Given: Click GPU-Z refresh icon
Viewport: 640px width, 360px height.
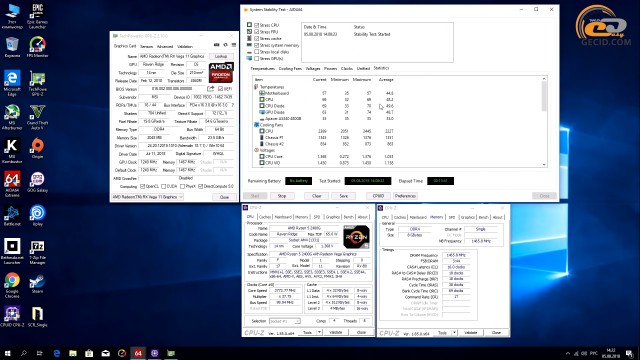Looking at the screenshot, I should [x=225, y=45].
